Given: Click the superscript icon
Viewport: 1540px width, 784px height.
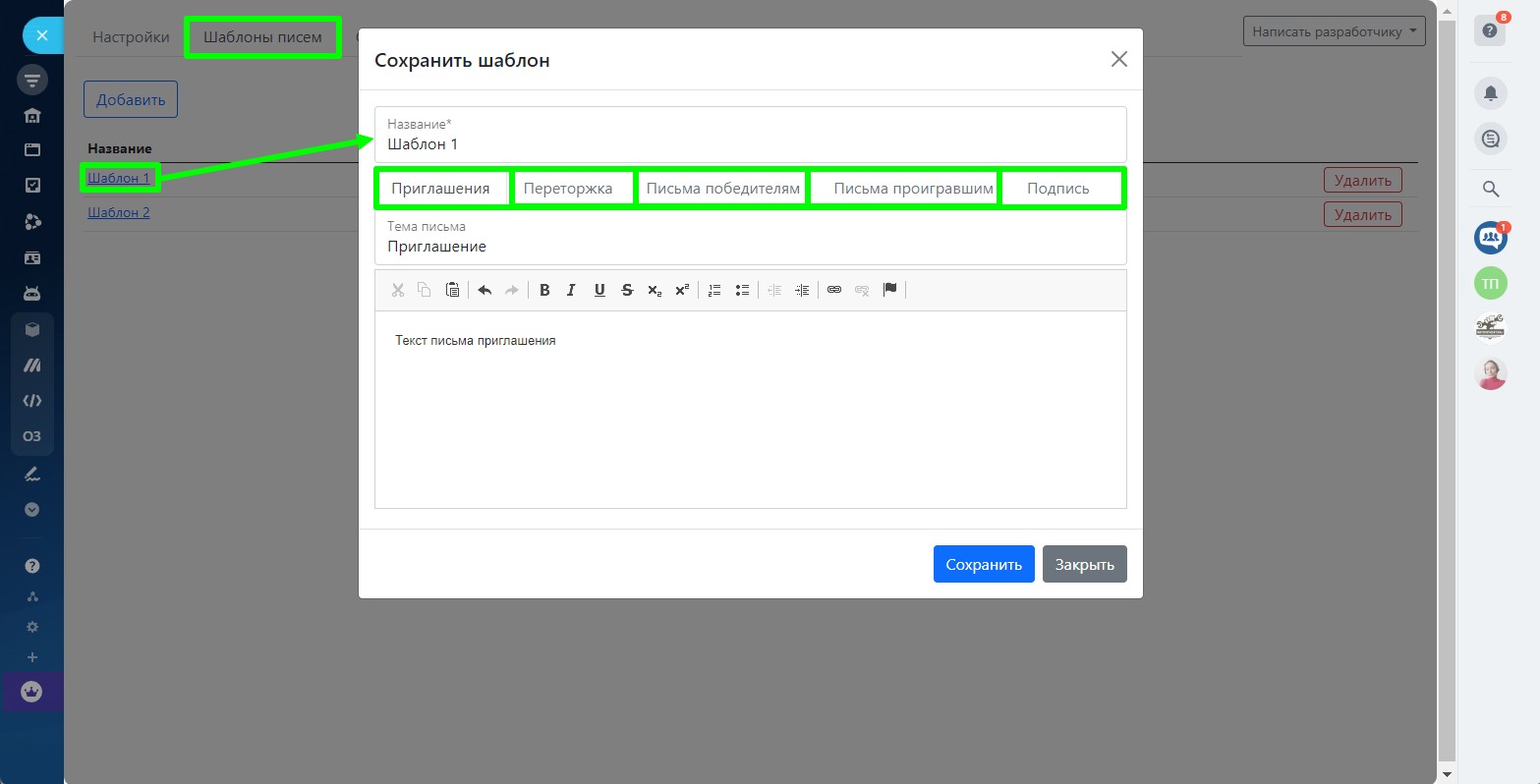Looking at the screenshot, I should pos(682,290).
